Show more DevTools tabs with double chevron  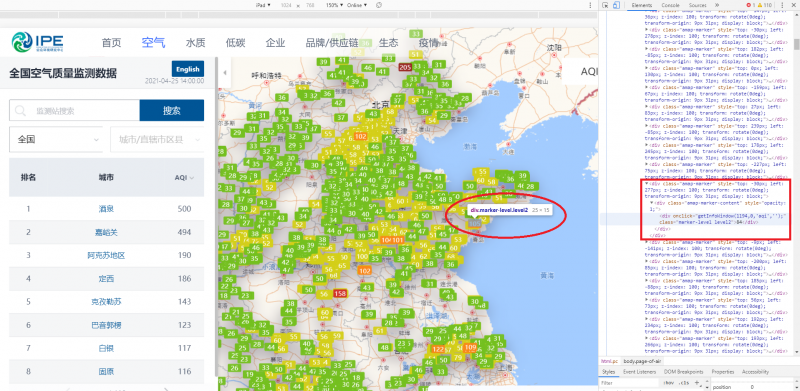click(717, 5)
